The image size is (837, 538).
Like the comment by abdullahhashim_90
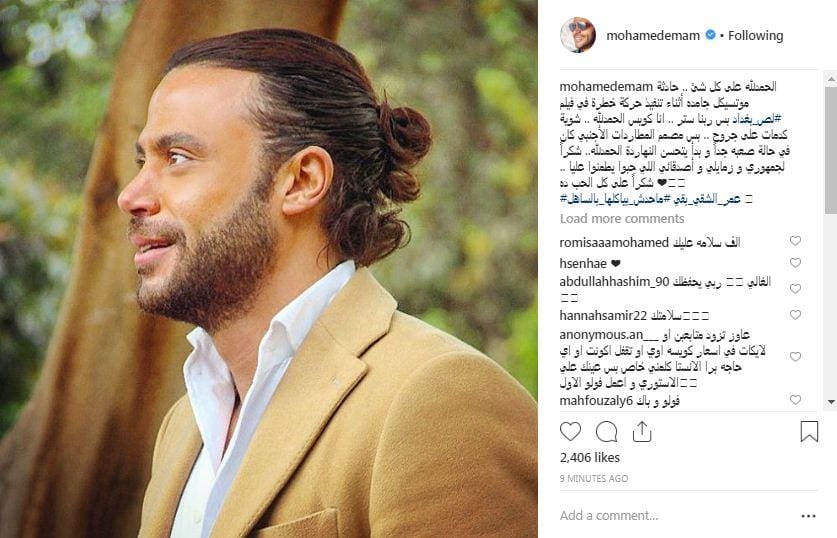click(795, 288)
